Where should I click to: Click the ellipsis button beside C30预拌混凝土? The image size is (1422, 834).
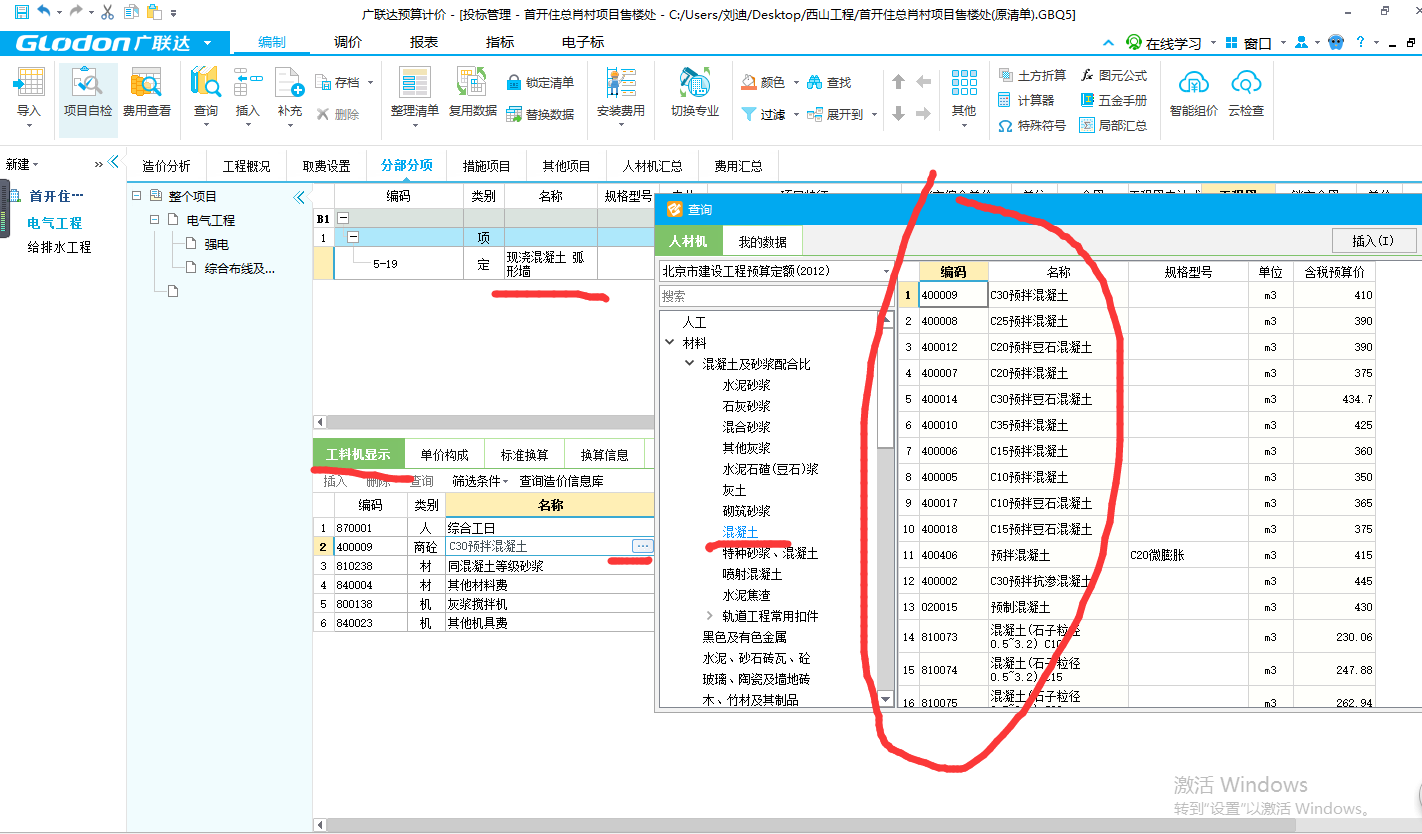pyautogui.click(x=643, y=545)
